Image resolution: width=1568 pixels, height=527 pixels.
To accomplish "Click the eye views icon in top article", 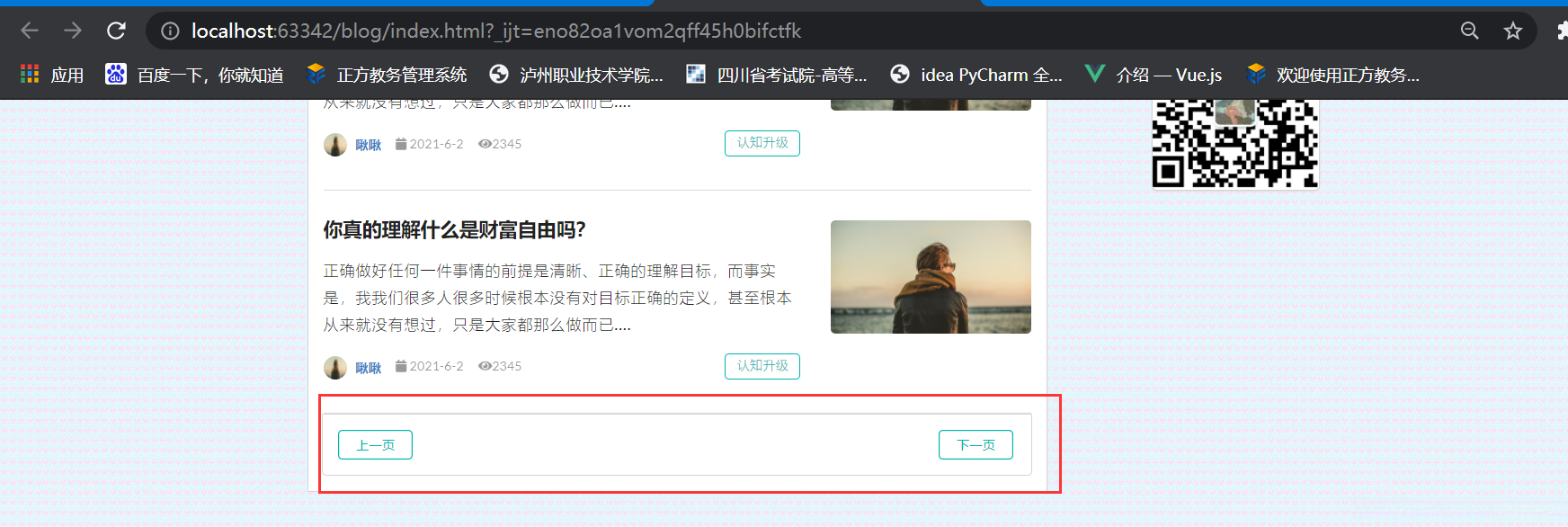I will 485,144.
